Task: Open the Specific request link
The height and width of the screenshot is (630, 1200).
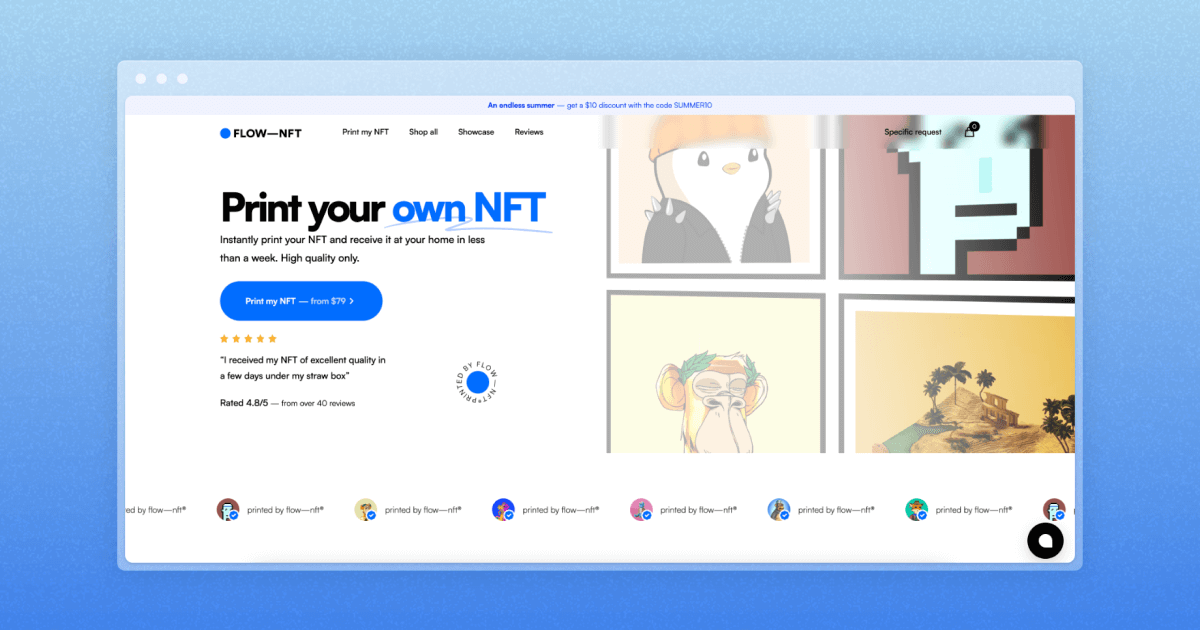Action: pos(911,131)
